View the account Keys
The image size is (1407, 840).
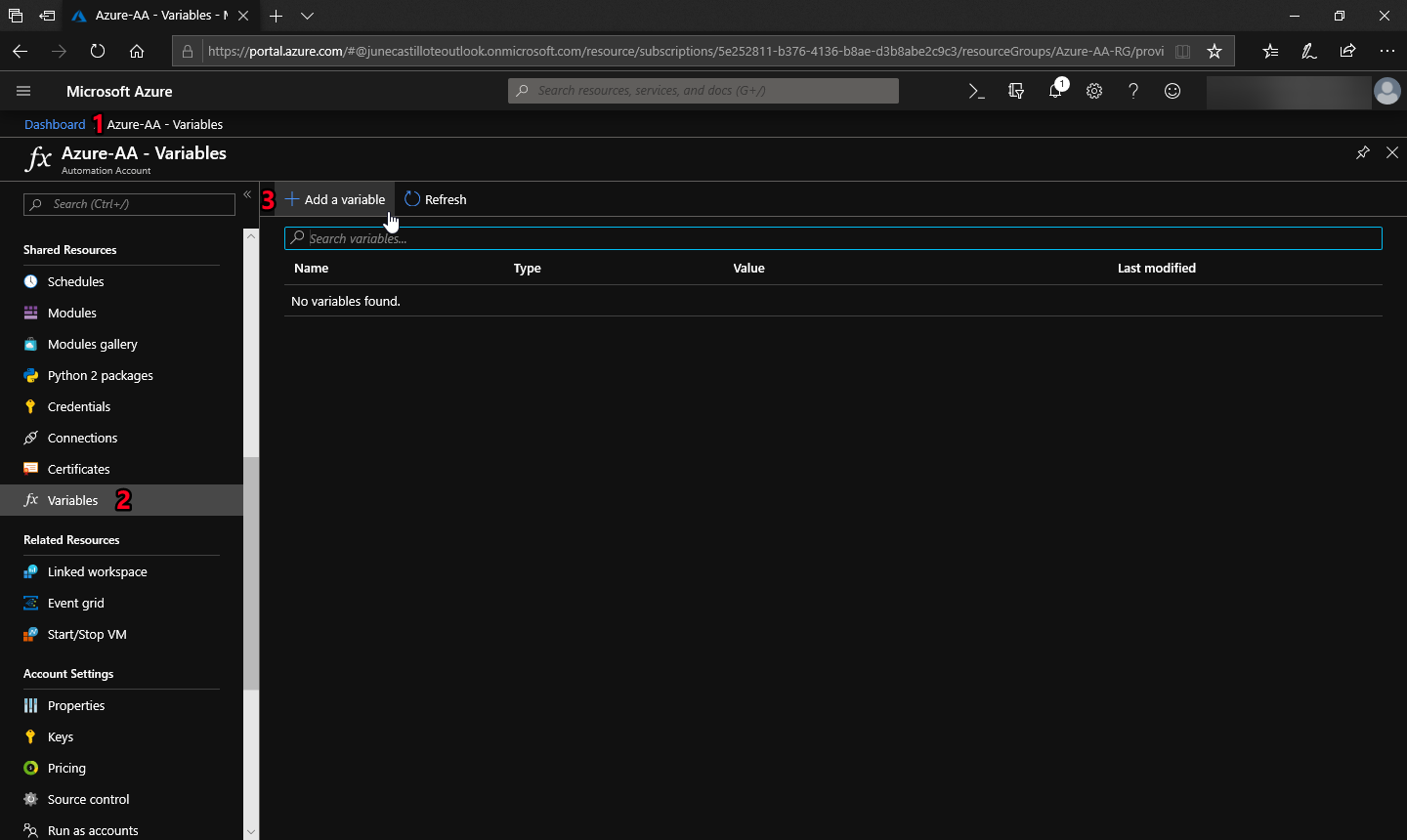coord(60,736)
